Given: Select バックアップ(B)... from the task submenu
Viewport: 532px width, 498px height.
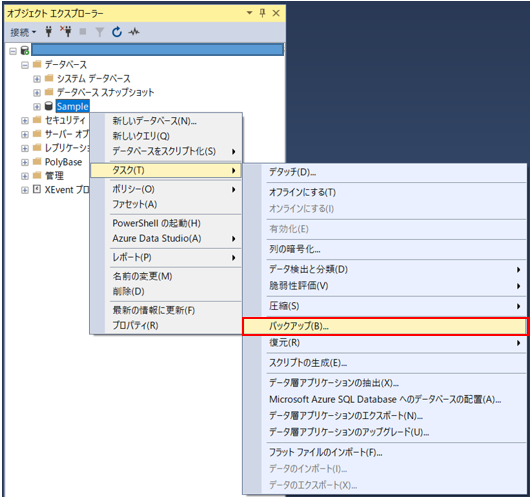Looking at the screenshot, I should point(385,326).
